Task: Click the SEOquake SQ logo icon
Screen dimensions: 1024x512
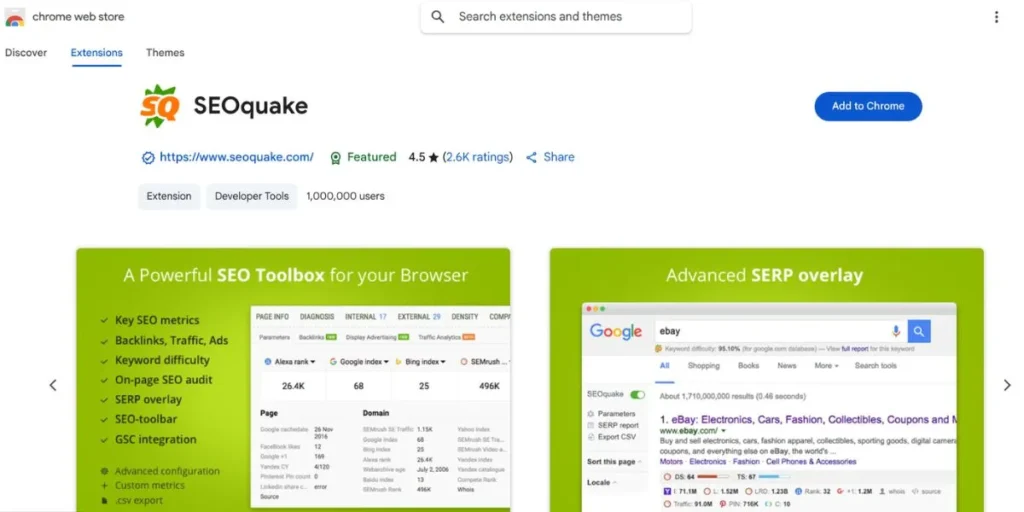Action: (160, 106)
